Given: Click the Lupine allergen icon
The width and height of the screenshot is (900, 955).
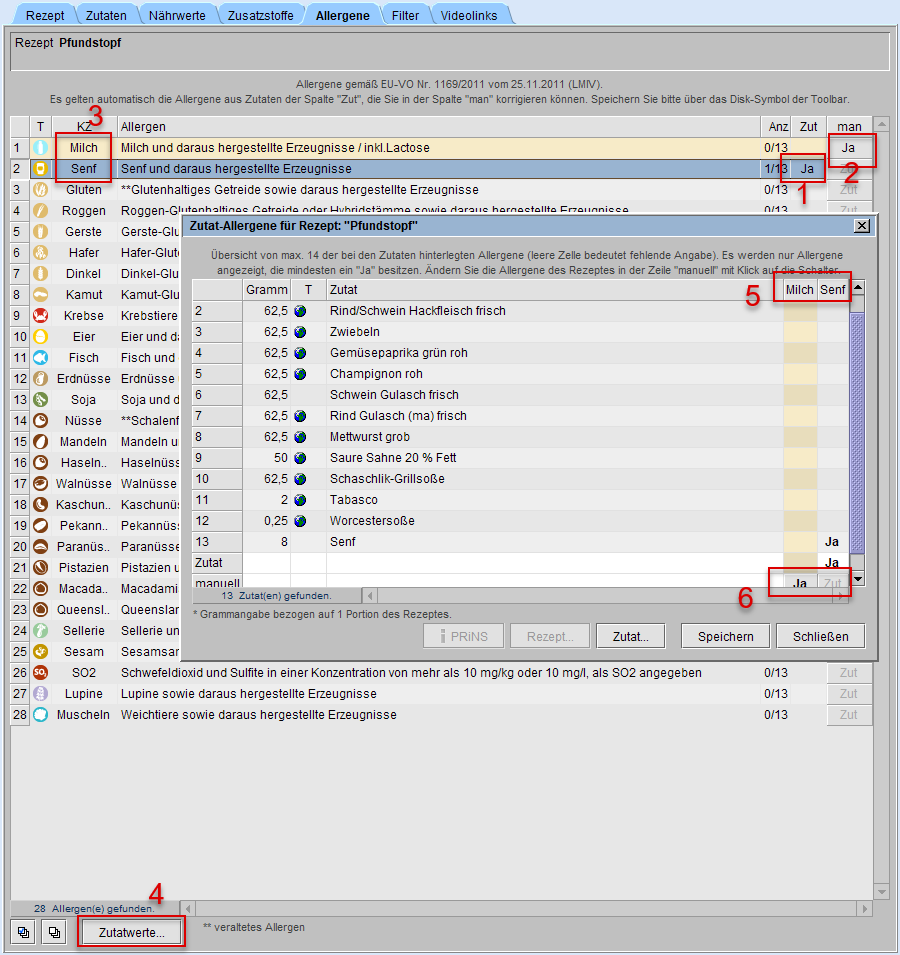Looking at the screenshot, I should coord(41,694).
